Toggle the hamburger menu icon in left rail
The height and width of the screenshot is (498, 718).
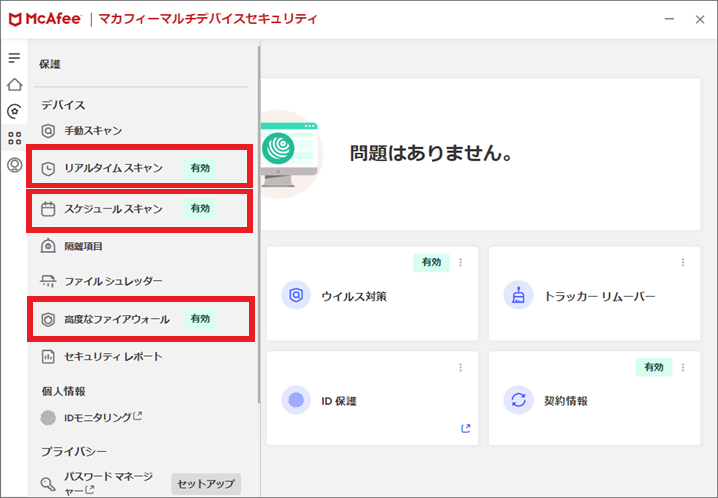click(x=14, y=58)
